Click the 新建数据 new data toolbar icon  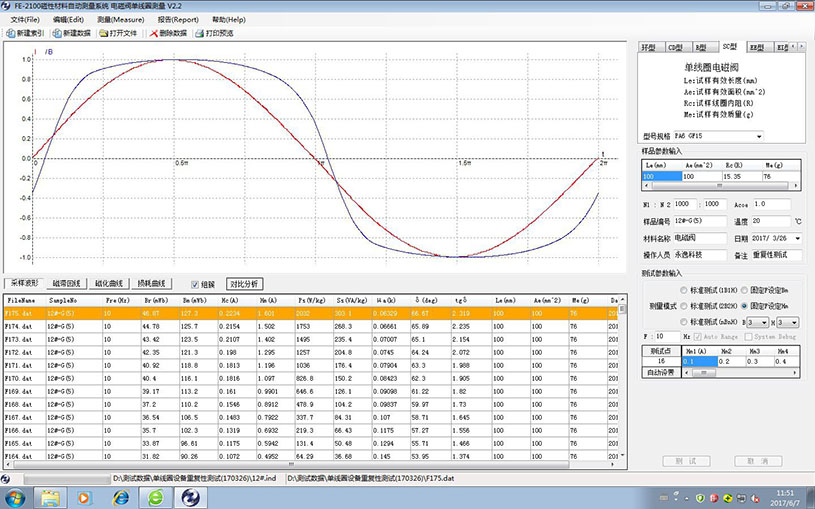click(x=57, y=33)
